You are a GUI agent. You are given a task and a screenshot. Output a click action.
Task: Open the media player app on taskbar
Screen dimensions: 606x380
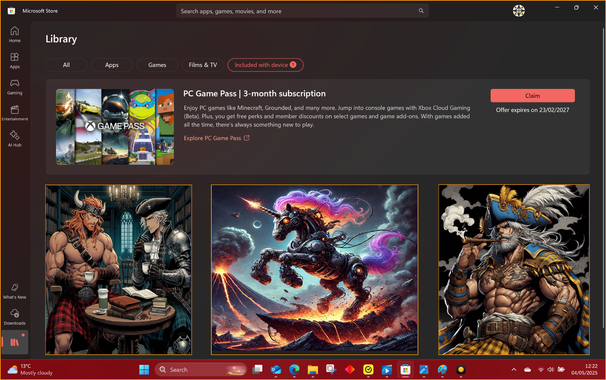pyautogui.click(x=387, y=370)
